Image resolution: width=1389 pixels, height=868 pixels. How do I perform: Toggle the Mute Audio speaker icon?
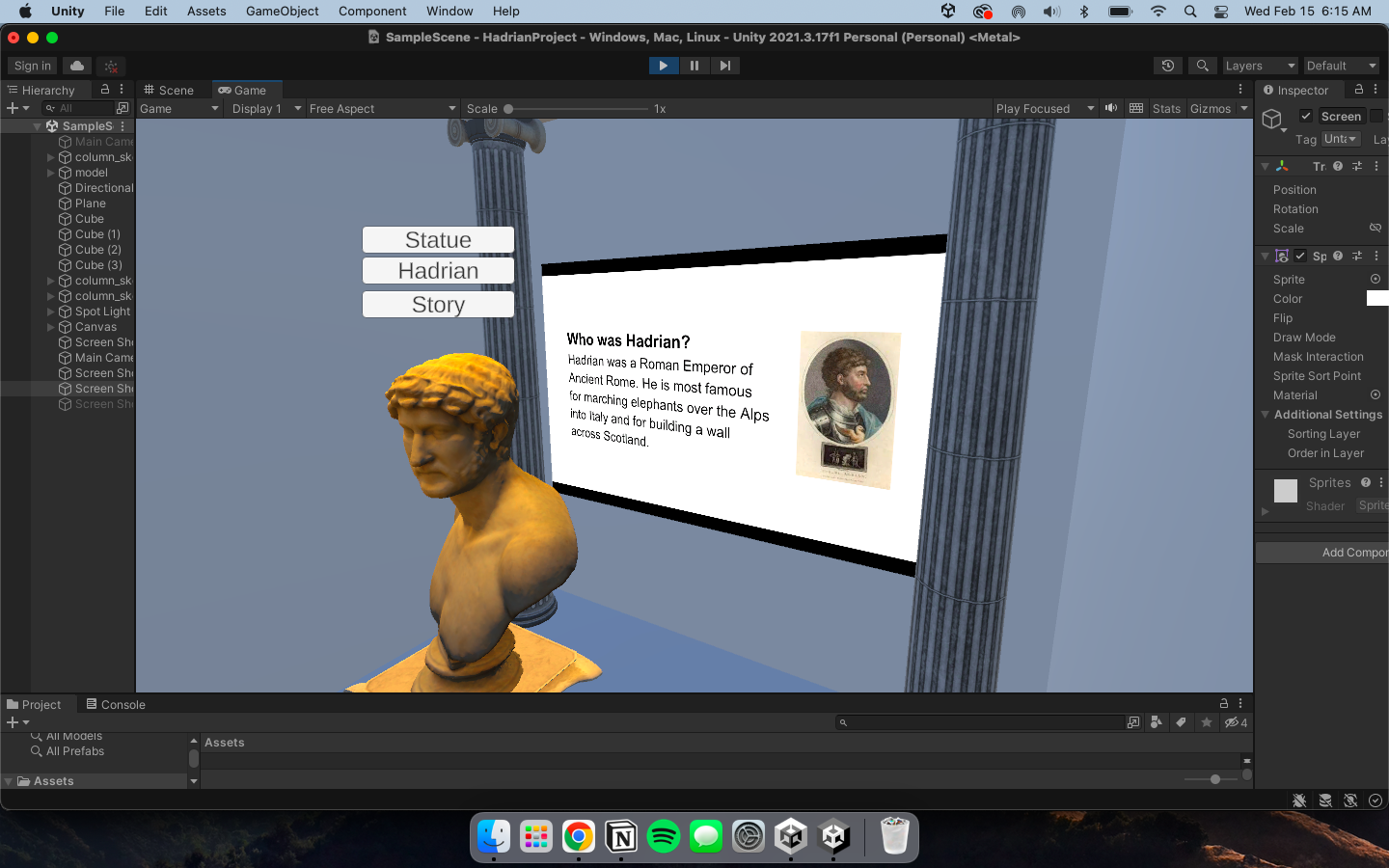pyautogui.click(x=1111, y=108)
